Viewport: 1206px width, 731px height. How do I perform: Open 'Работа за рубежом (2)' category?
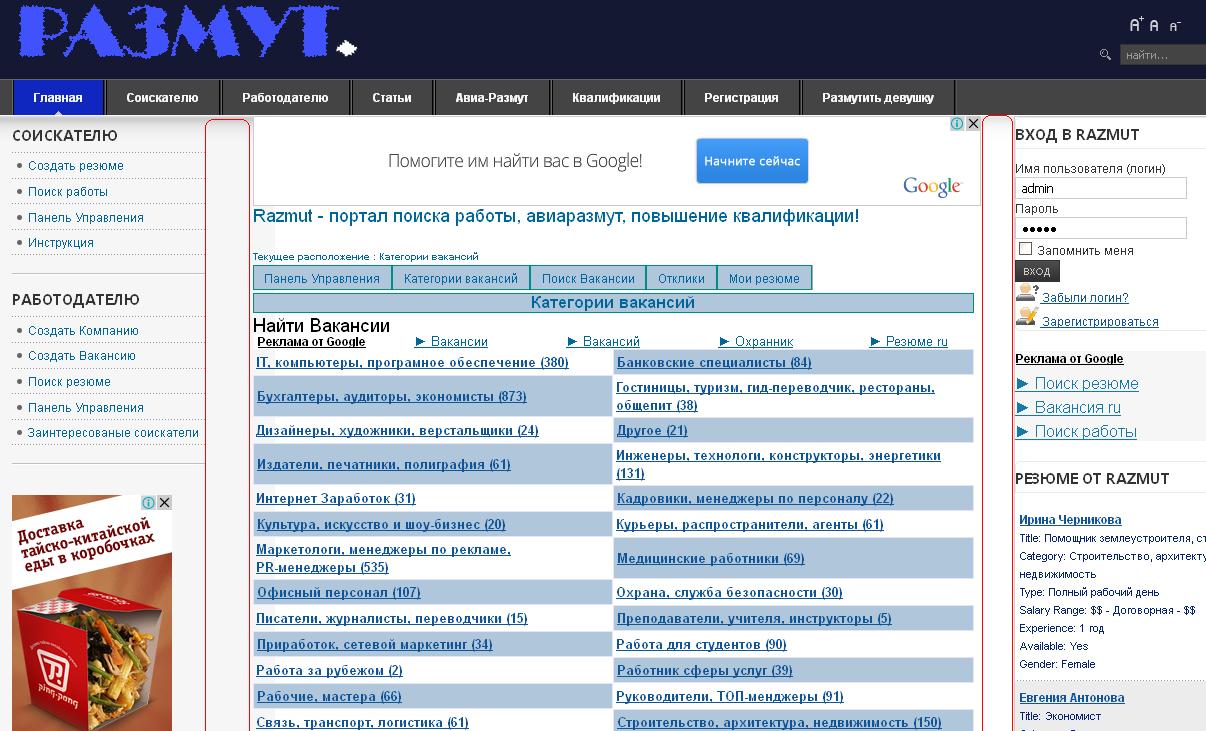coord(329,671)
